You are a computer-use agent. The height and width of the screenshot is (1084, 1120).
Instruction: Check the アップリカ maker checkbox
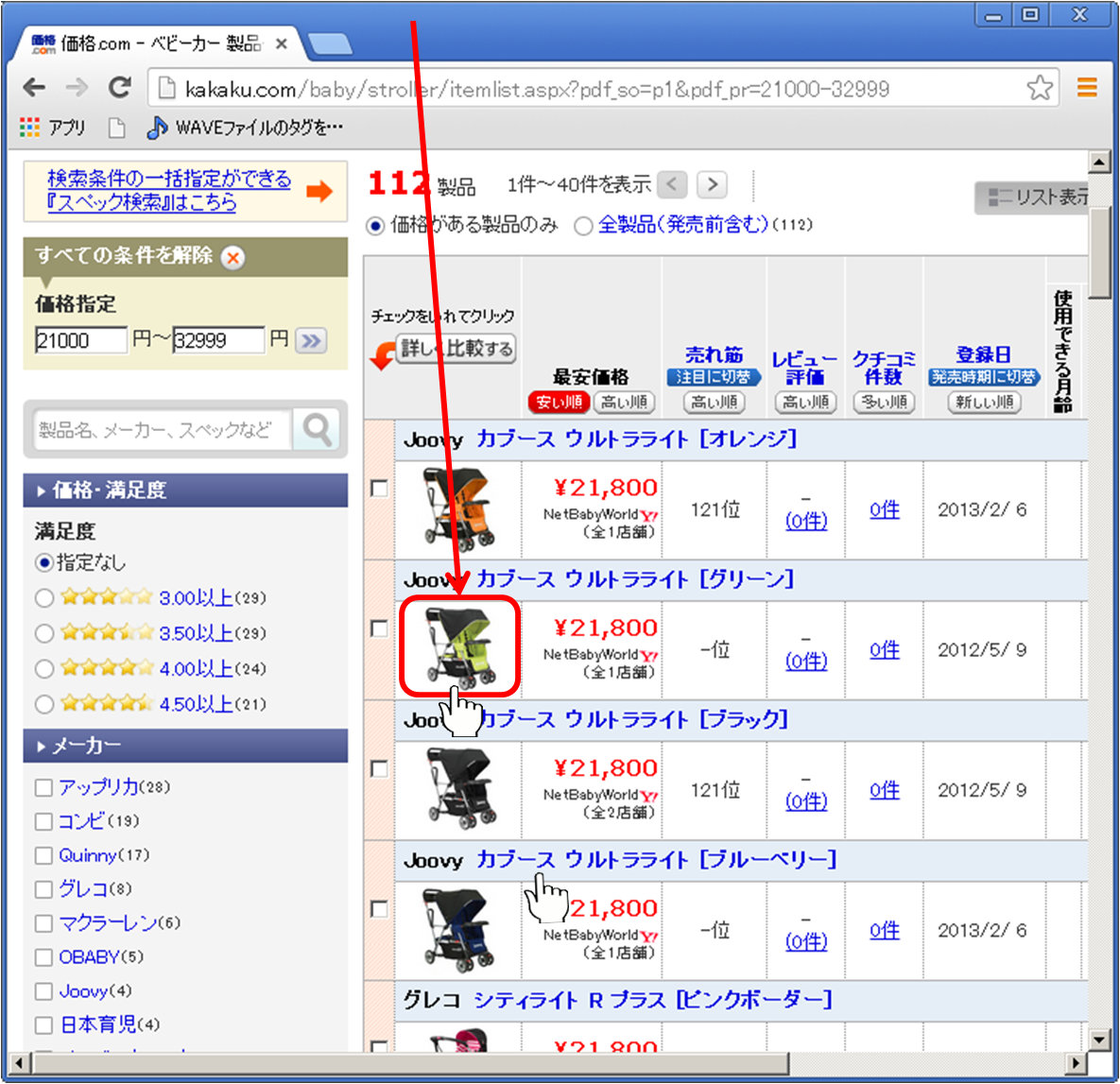(x=43, y=787)
